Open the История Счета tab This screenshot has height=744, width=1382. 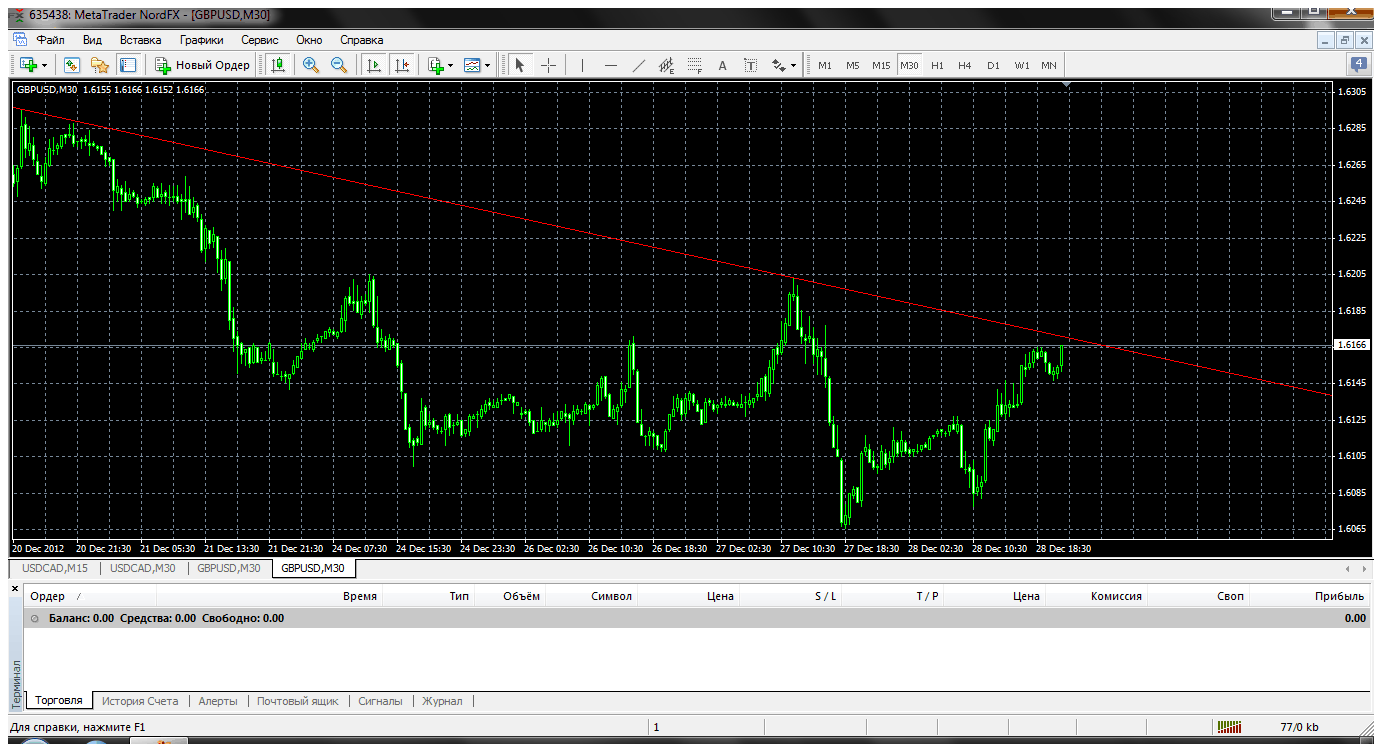(140, 701)
